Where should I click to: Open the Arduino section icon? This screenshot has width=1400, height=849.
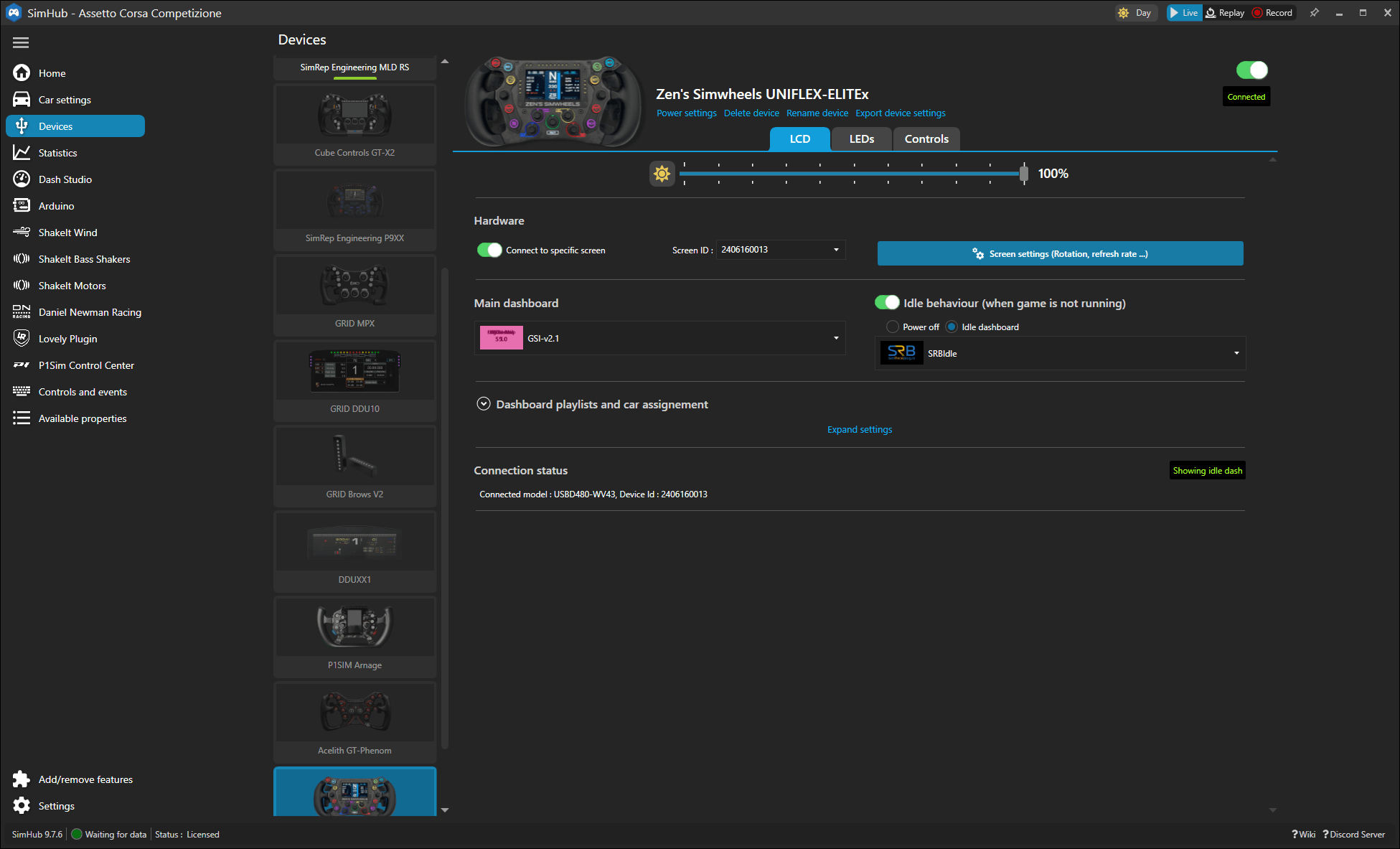(22, 206)
